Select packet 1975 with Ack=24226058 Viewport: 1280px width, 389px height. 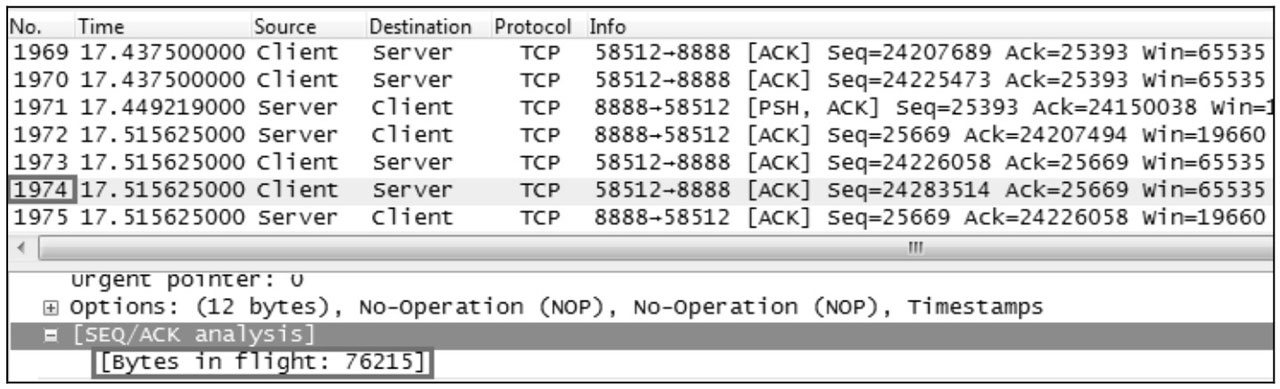639,213
